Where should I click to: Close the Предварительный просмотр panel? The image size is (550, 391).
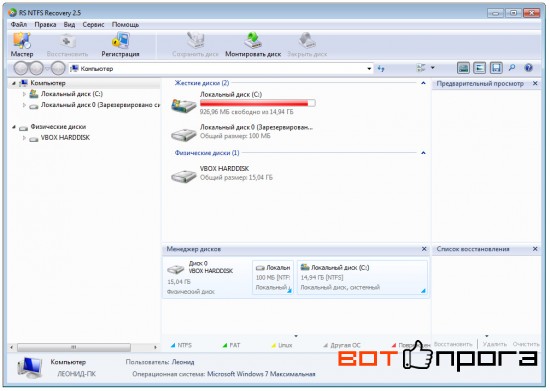click(x=535, y=83)
